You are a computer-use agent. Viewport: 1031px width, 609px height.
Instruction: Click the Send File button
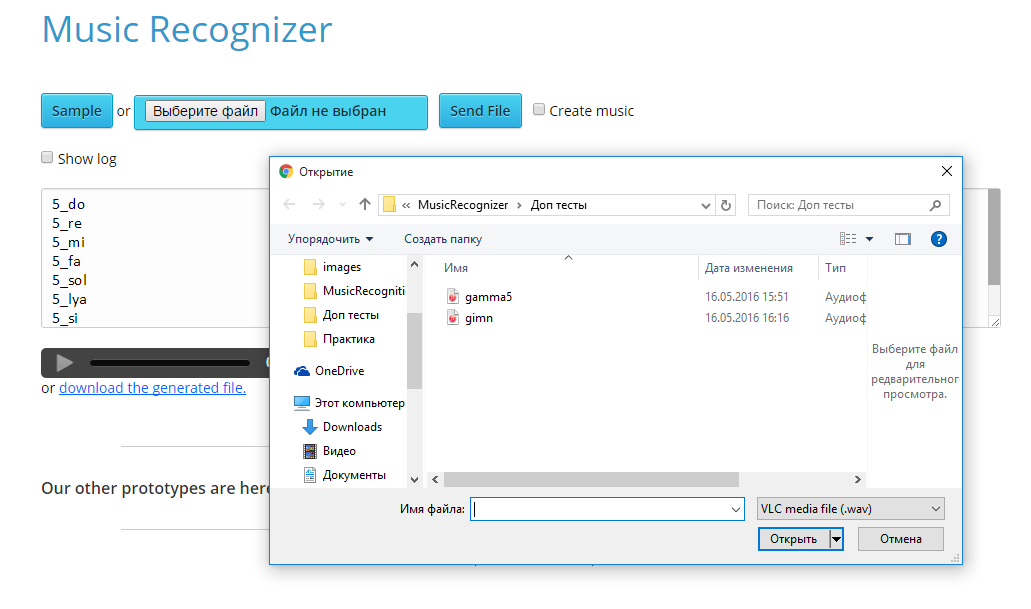[x=480, y=110]
